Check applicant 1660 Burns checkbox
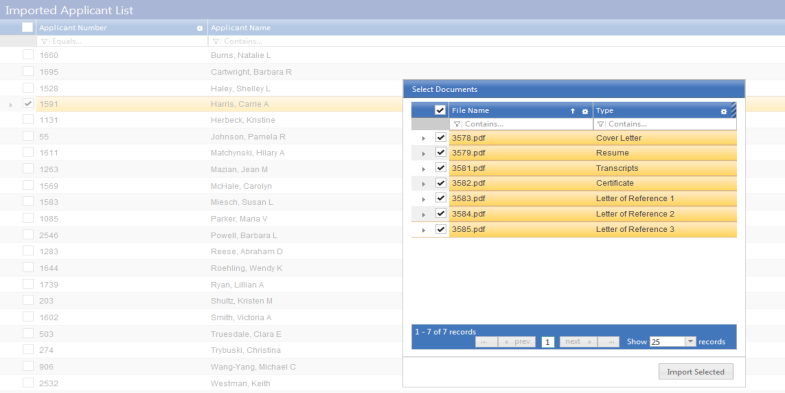 28,55
